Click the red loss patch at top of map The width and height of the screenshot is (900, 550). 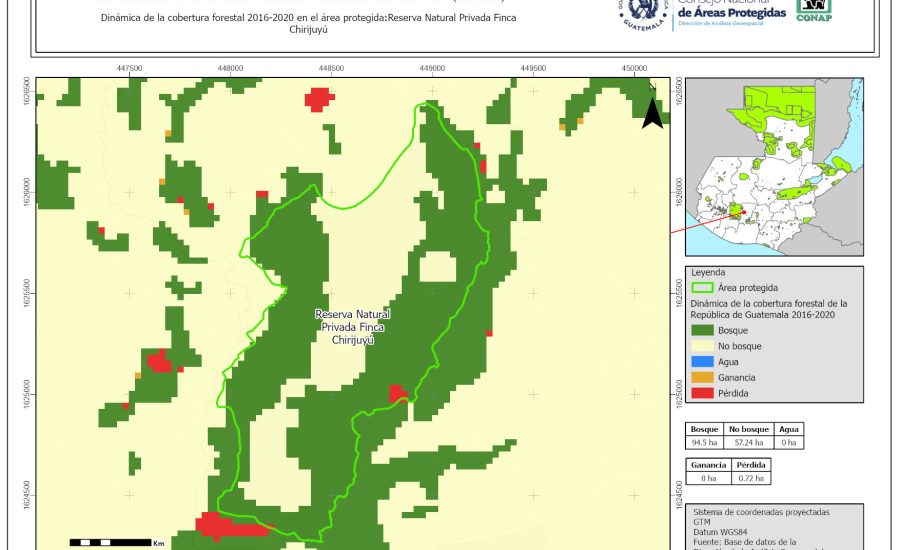coord(319,99)
